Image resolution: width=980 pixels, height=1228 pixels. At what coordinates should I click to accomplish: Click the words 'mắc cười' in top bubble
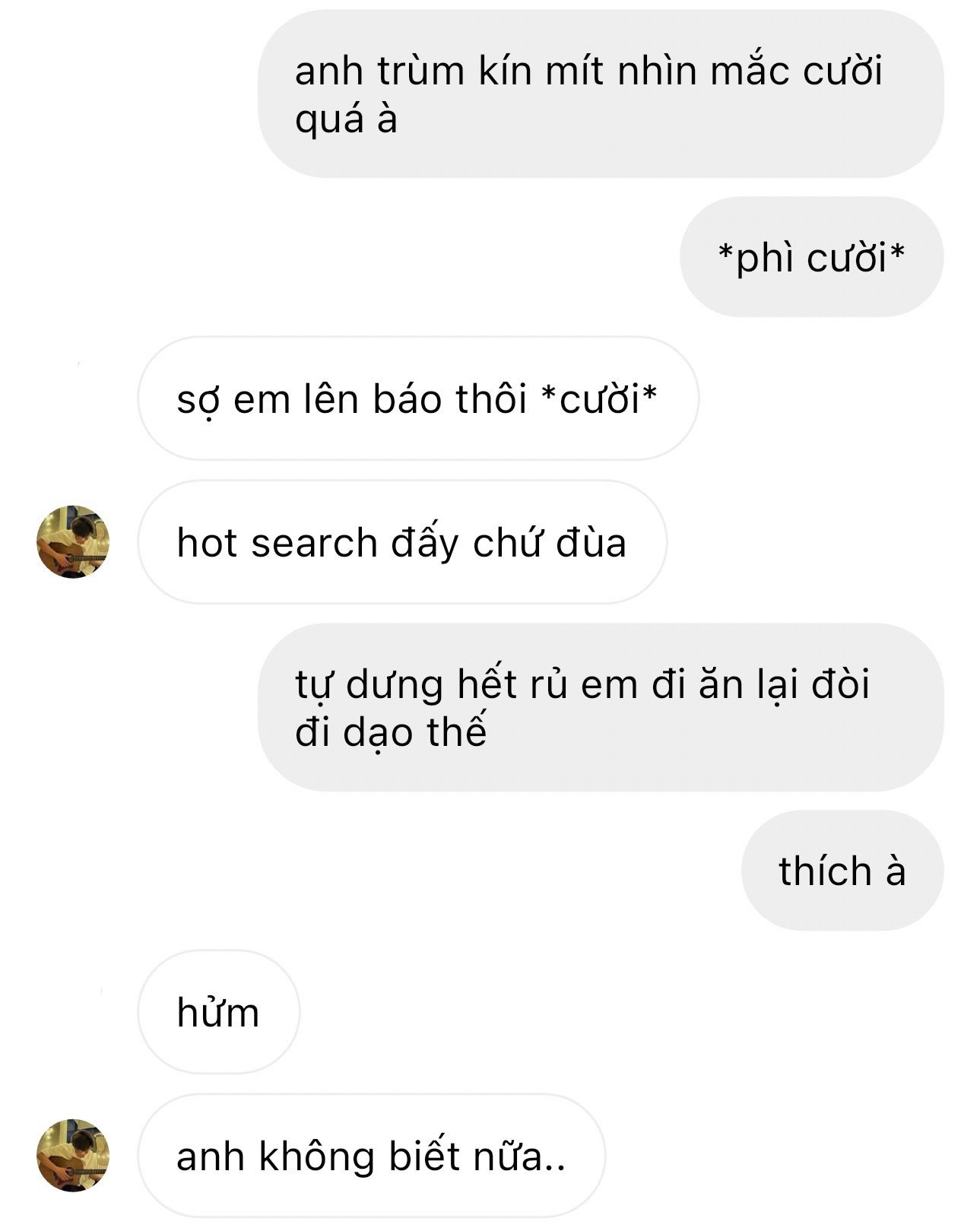click(796, 71)
